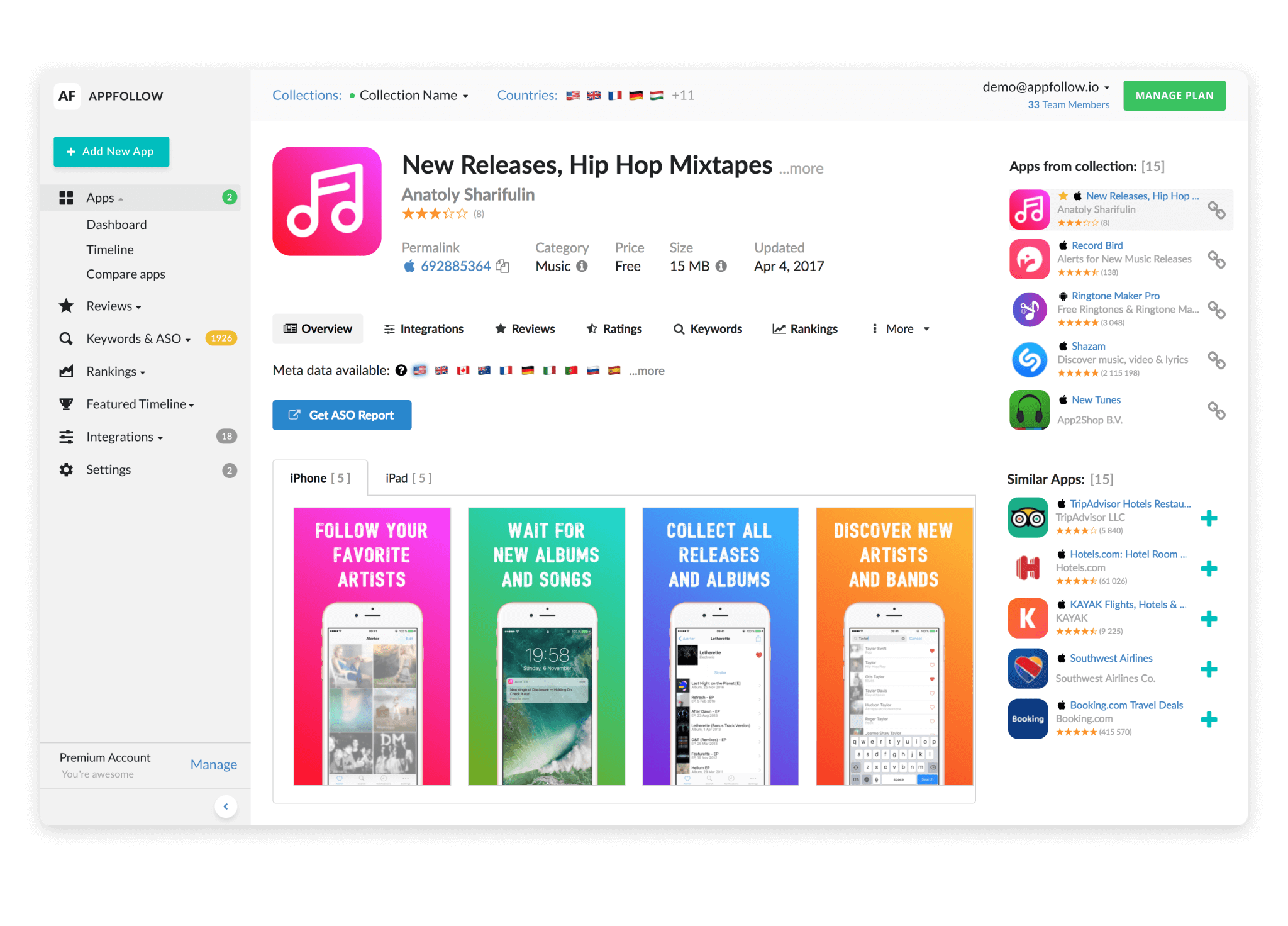Click ...more after the meta data flags
1288x926 pixels.
coord(647,371)
